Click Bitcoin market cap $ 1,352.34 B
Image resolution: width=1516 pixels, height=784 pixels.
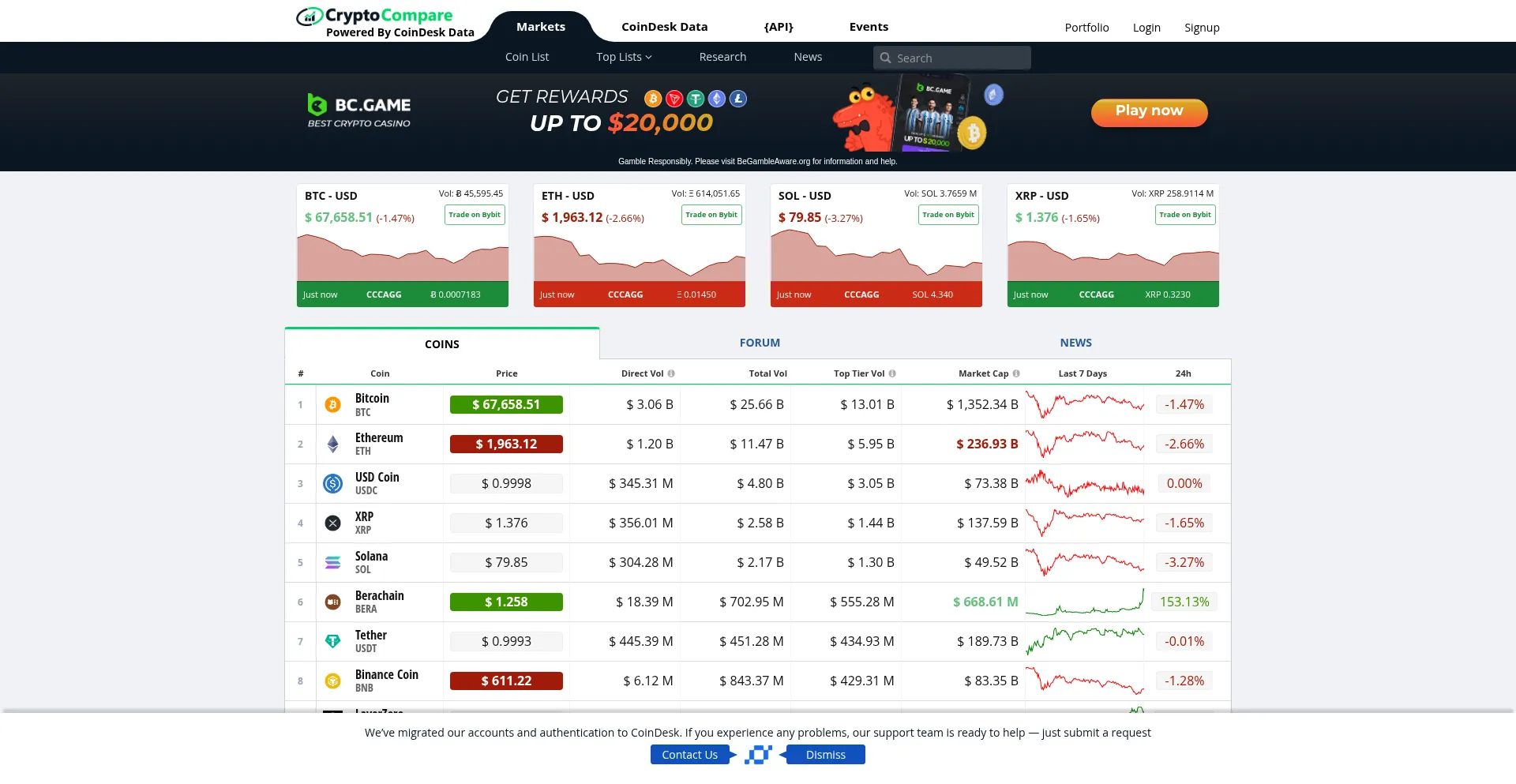click(x=982, y=404)
